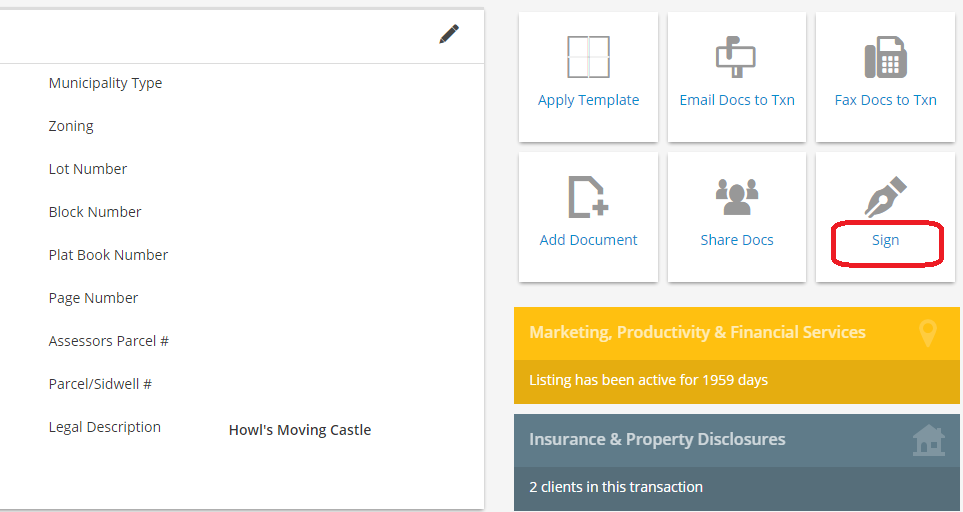Select 'Listing has been active for 1959 days'
The height and width of the screenshot is (512, 963).
coord(649,380)
